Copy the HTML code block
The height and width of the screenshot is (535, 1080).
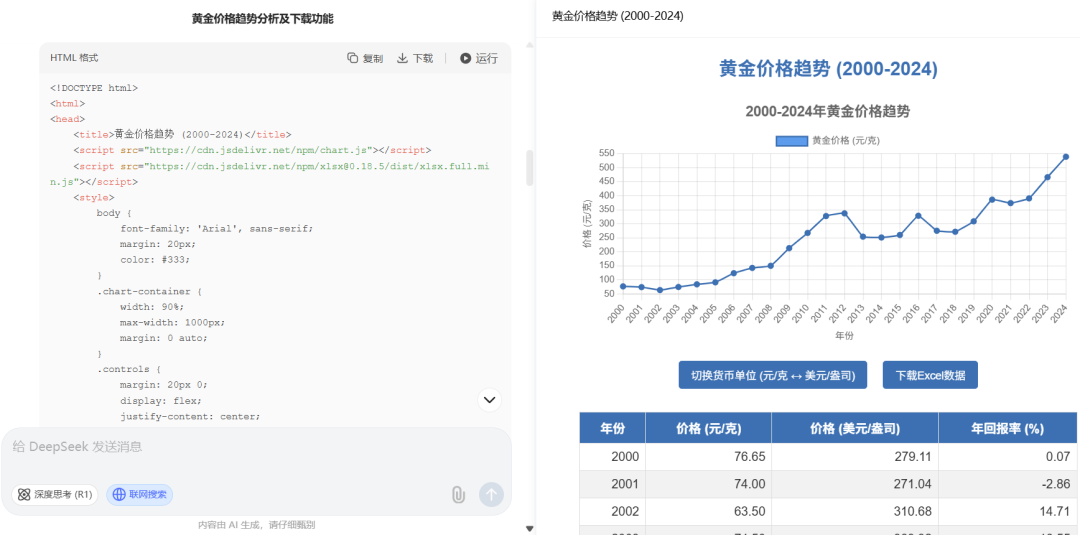[x=365, y=59]
